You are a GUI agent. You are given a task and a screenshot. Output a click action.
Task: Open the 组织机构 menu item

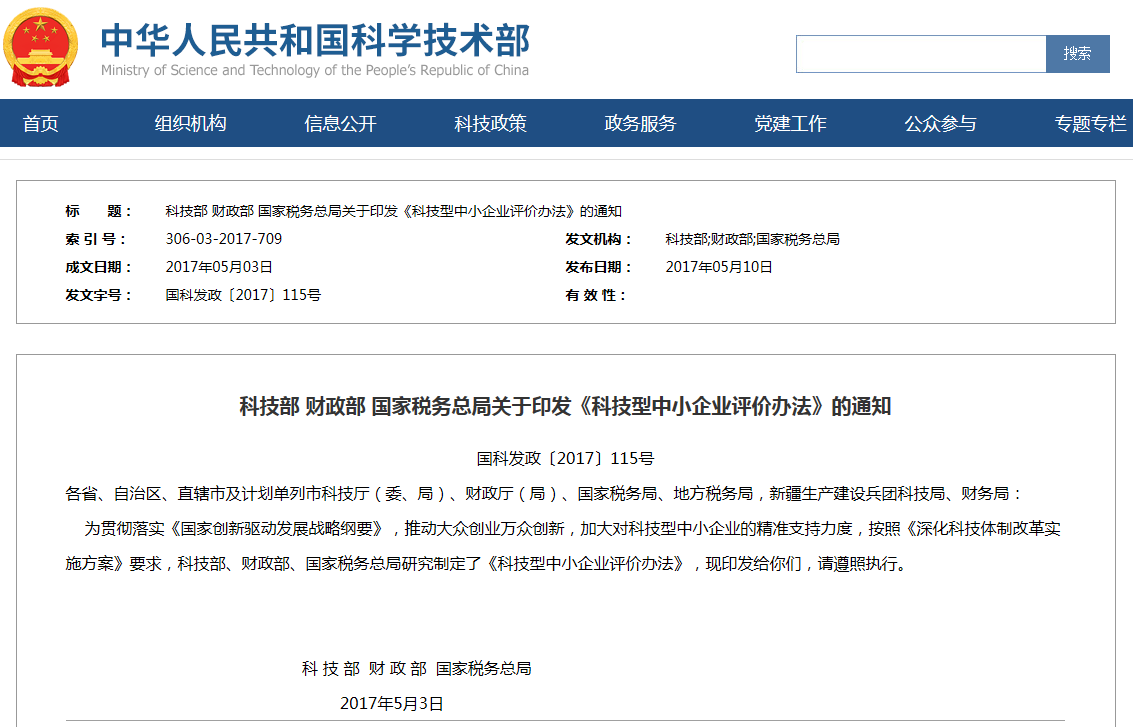click(191, 124)
